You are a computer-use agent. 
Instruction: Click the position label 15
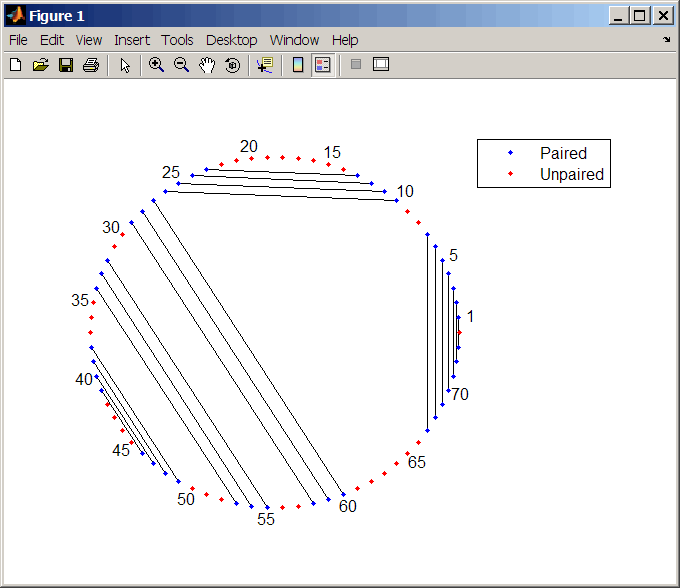click(x=332, y=152)
